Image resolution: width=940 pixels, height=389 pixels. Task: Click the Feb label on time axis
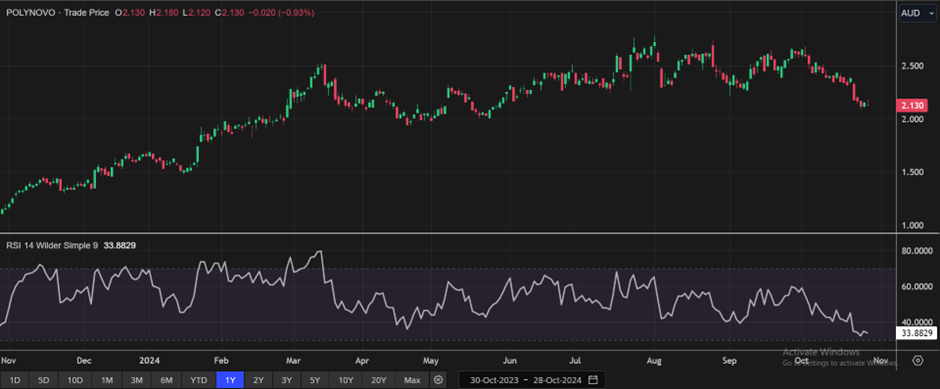click(221, 361)
